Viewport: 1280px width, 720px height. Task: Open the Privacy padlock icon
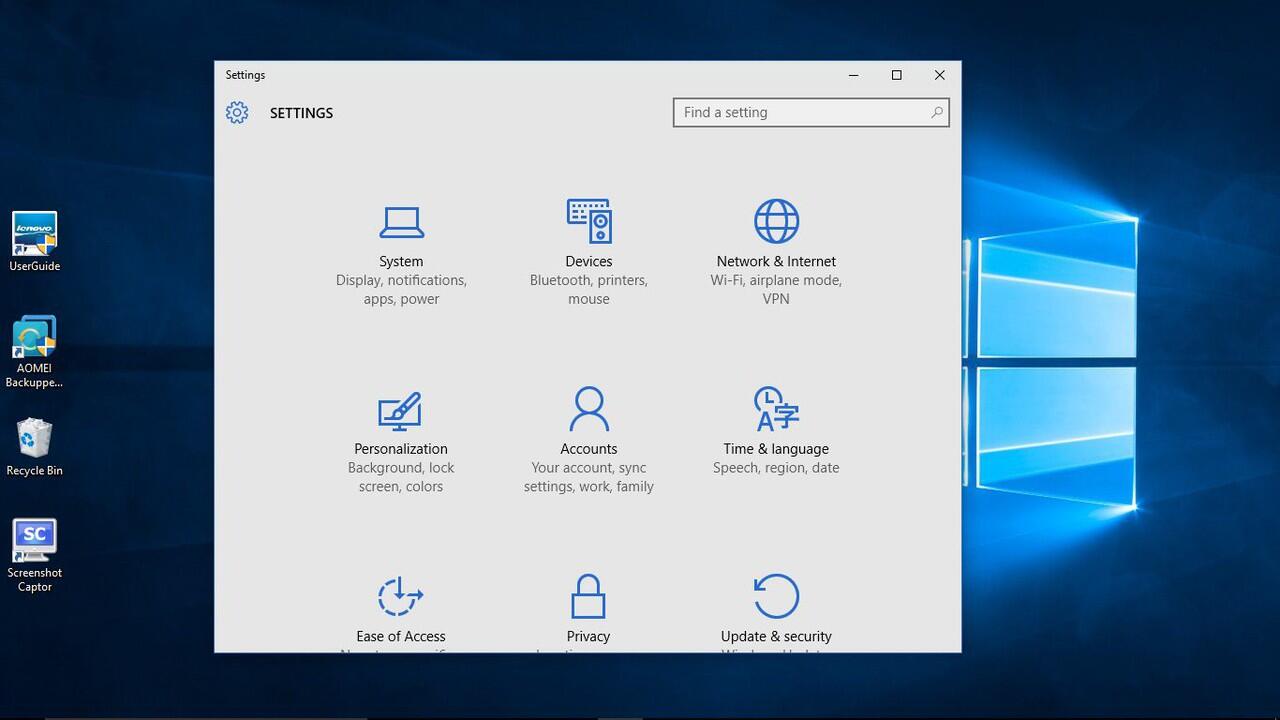click(x=588, y=596)
